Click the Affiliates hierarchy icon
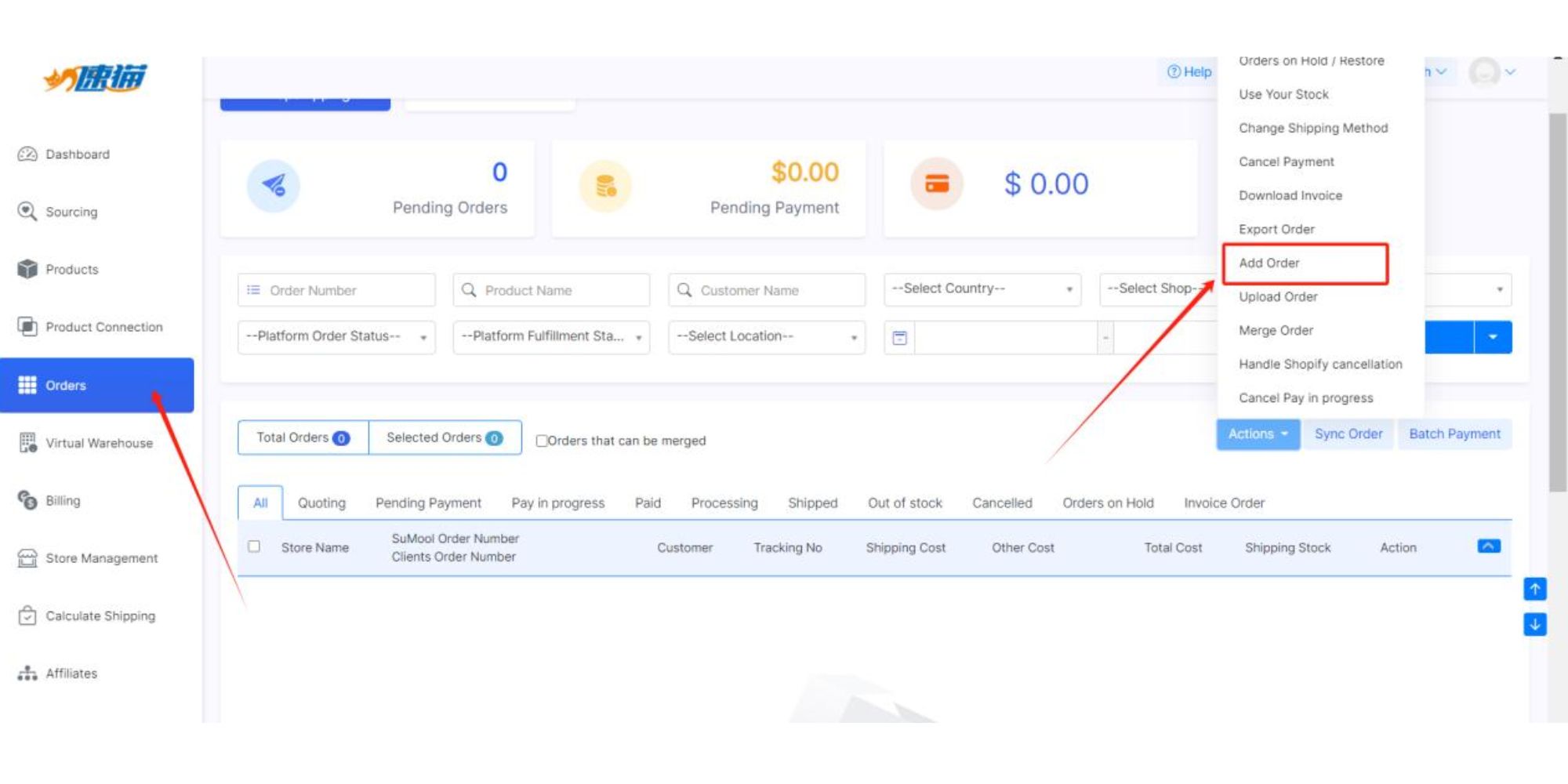Viewport: 1568px width, 784px height. coord(27,673)
